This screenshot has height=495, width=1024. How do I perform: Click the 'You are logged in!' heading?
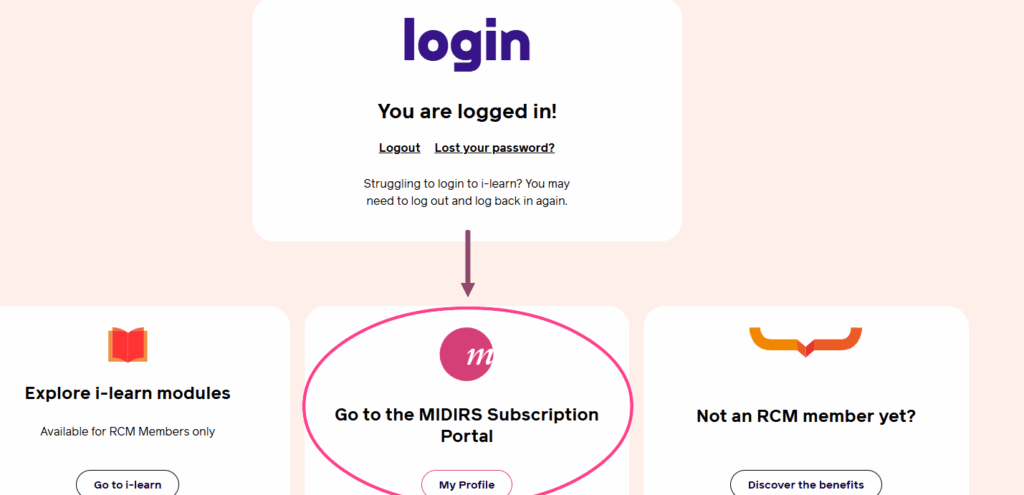pyautogui.click(x=466, y=111)
